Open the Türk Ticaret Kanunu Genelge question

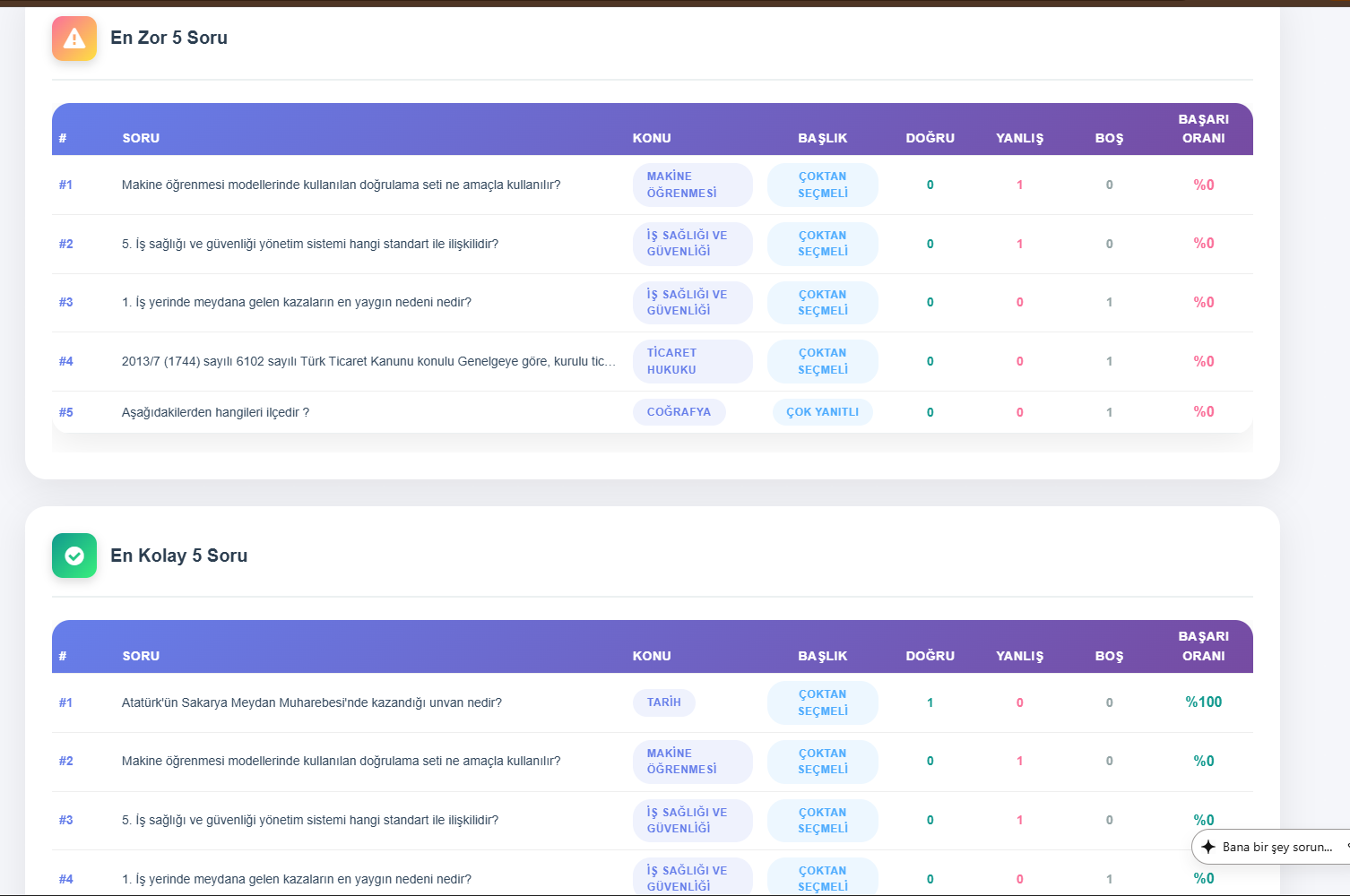click(x=368, y=361)
